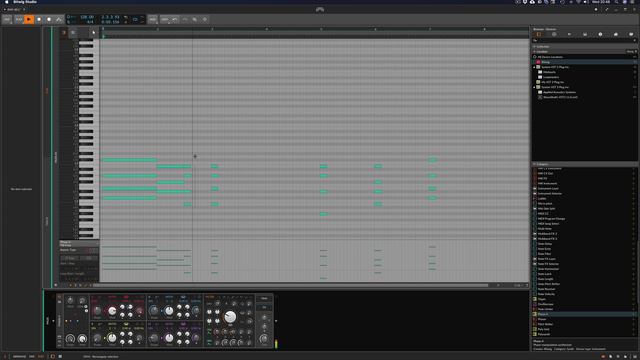Click the undo arrow icon in toolbar
The height and width of the screenshot is (360, 640).
[x=175, y=19]
